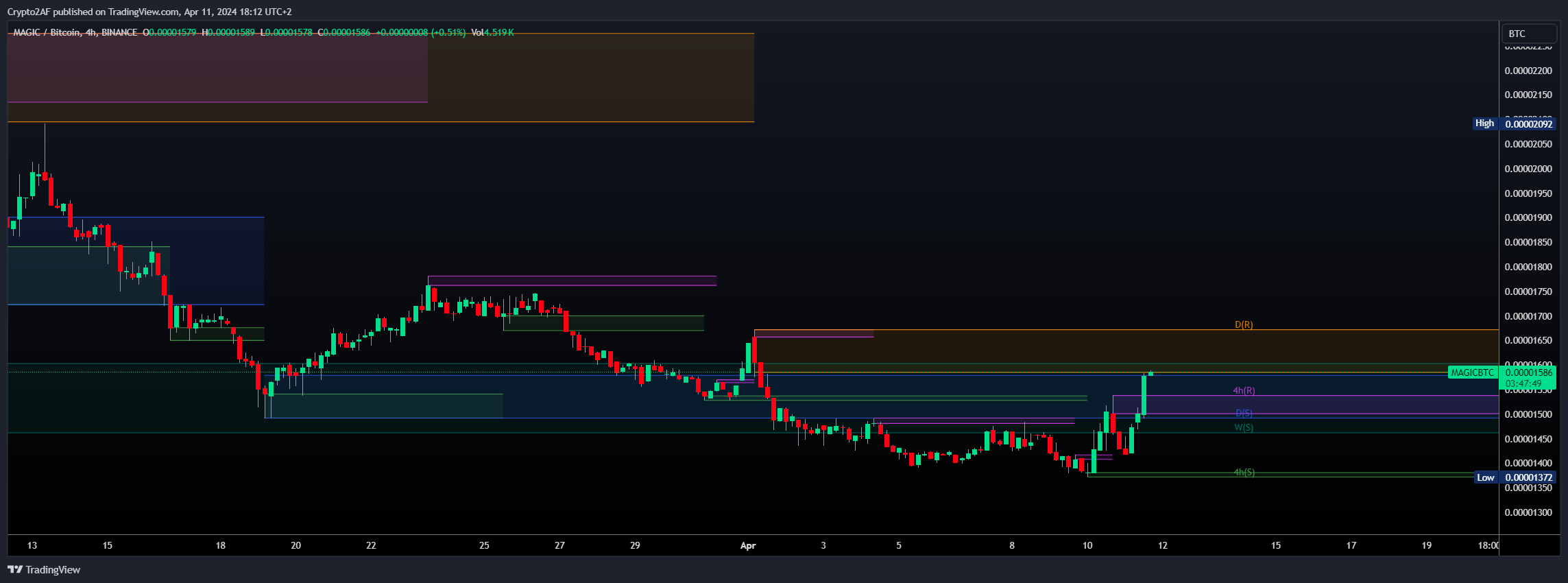Click the 'Apr' label on time axis

click(748, 545)
